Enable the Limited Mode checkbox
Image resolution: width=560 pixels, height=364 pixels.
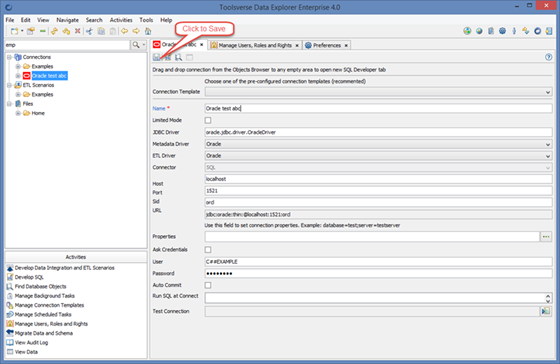point(208,120)
